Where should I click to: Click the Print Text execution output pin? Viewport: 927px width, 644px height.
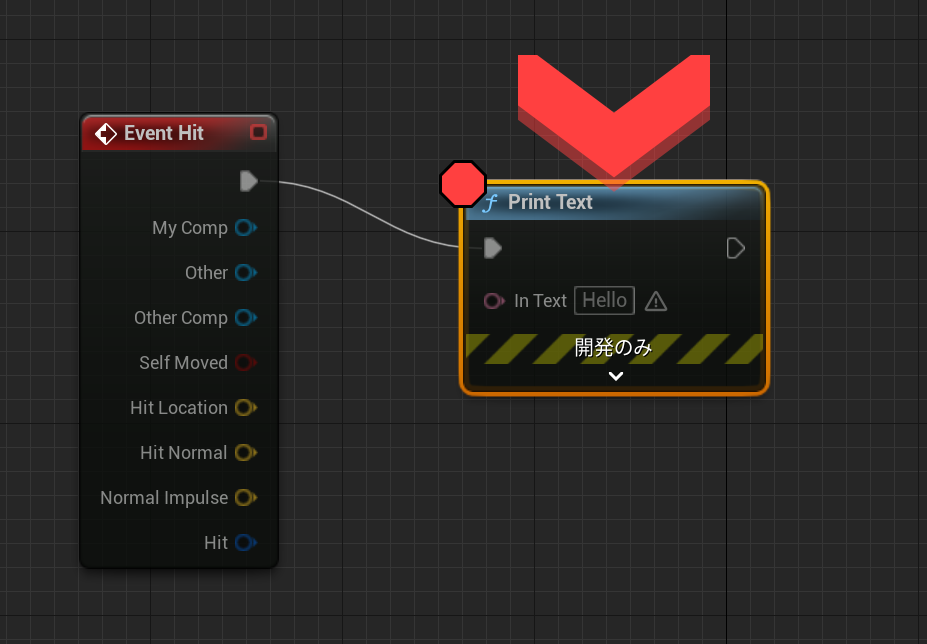tap(735, 248)
